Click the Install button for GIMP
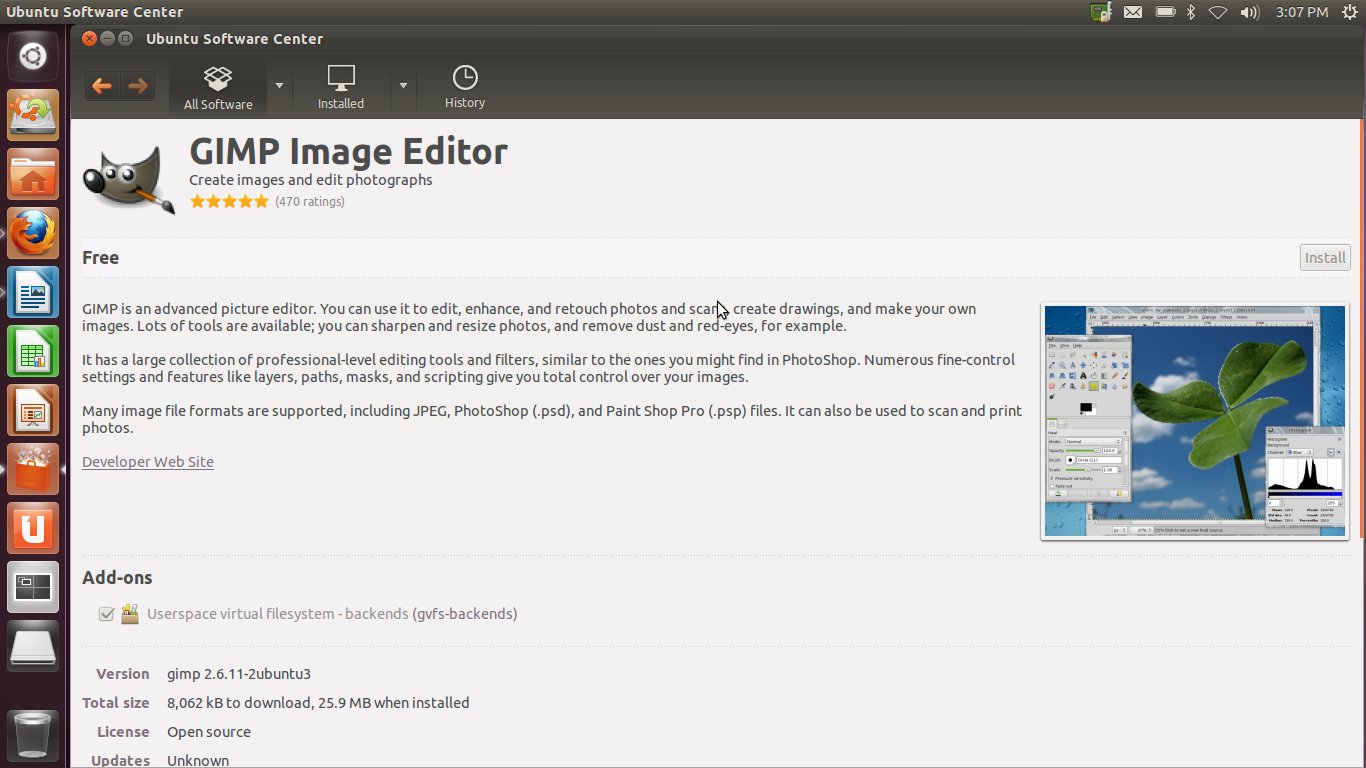1366x768 pixels. point(1325,257)
